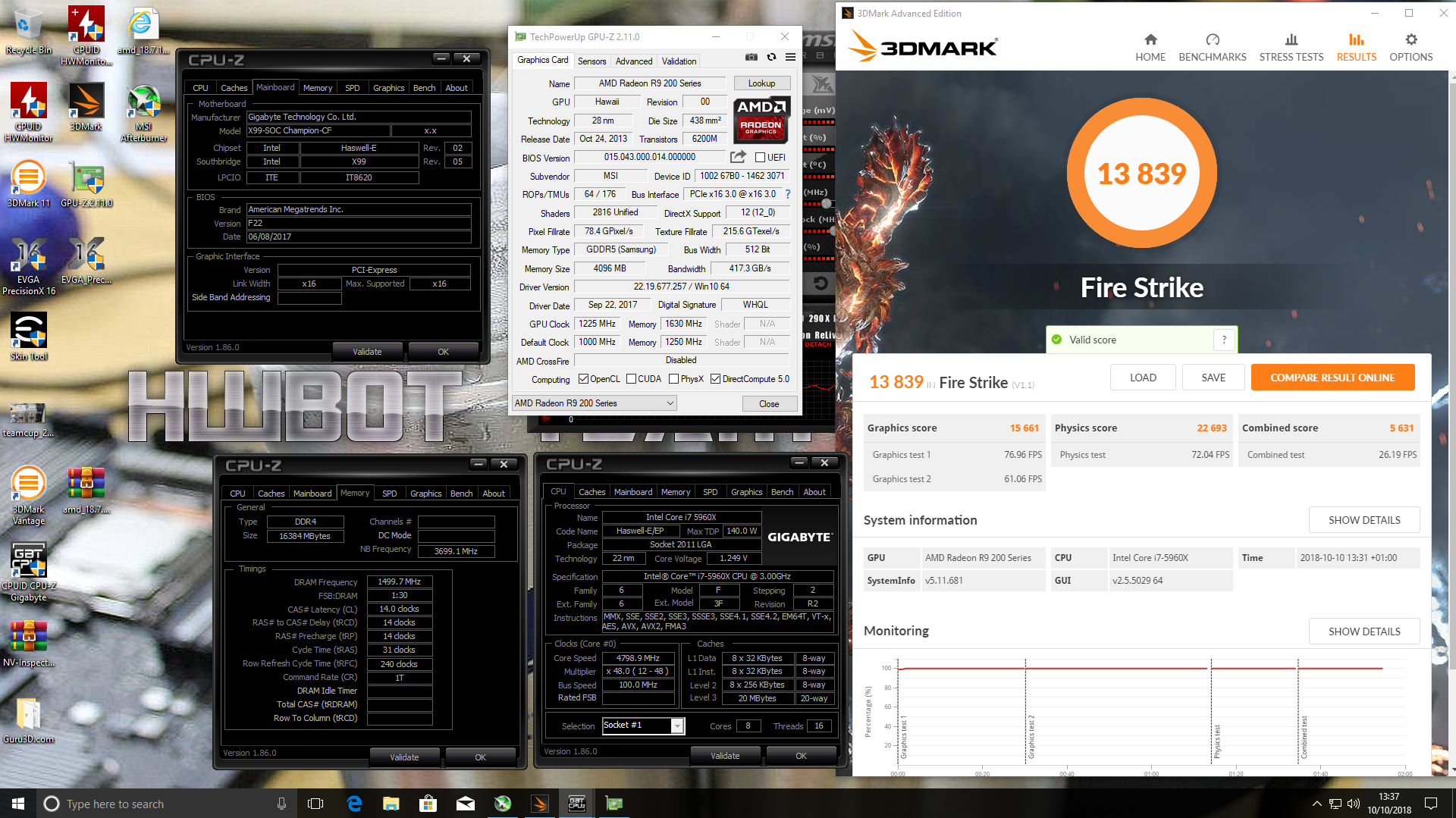Open the 3DMark Benchmarks section
This screenshot has width=1456, height=818.
coord(1213,47)
